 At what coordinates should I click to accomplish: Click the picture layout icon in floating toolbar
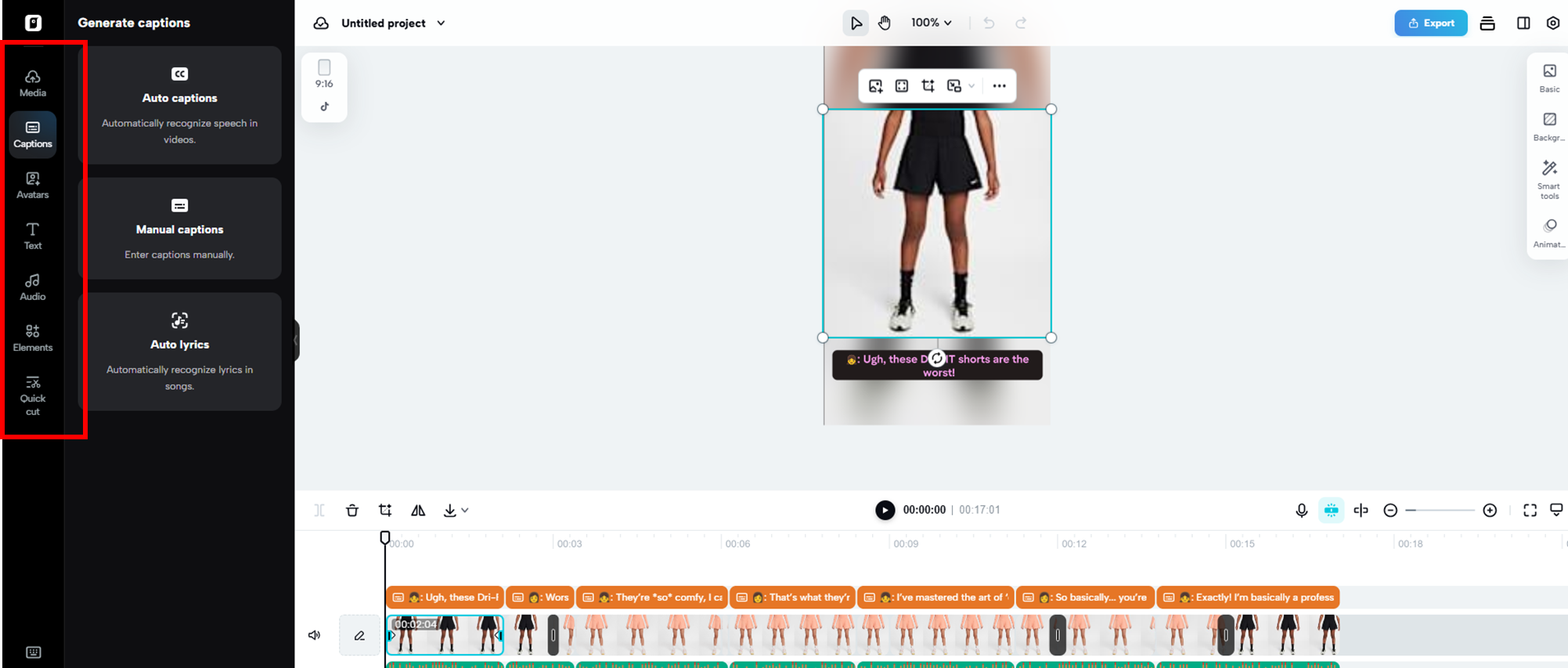[x=953, y=86]
